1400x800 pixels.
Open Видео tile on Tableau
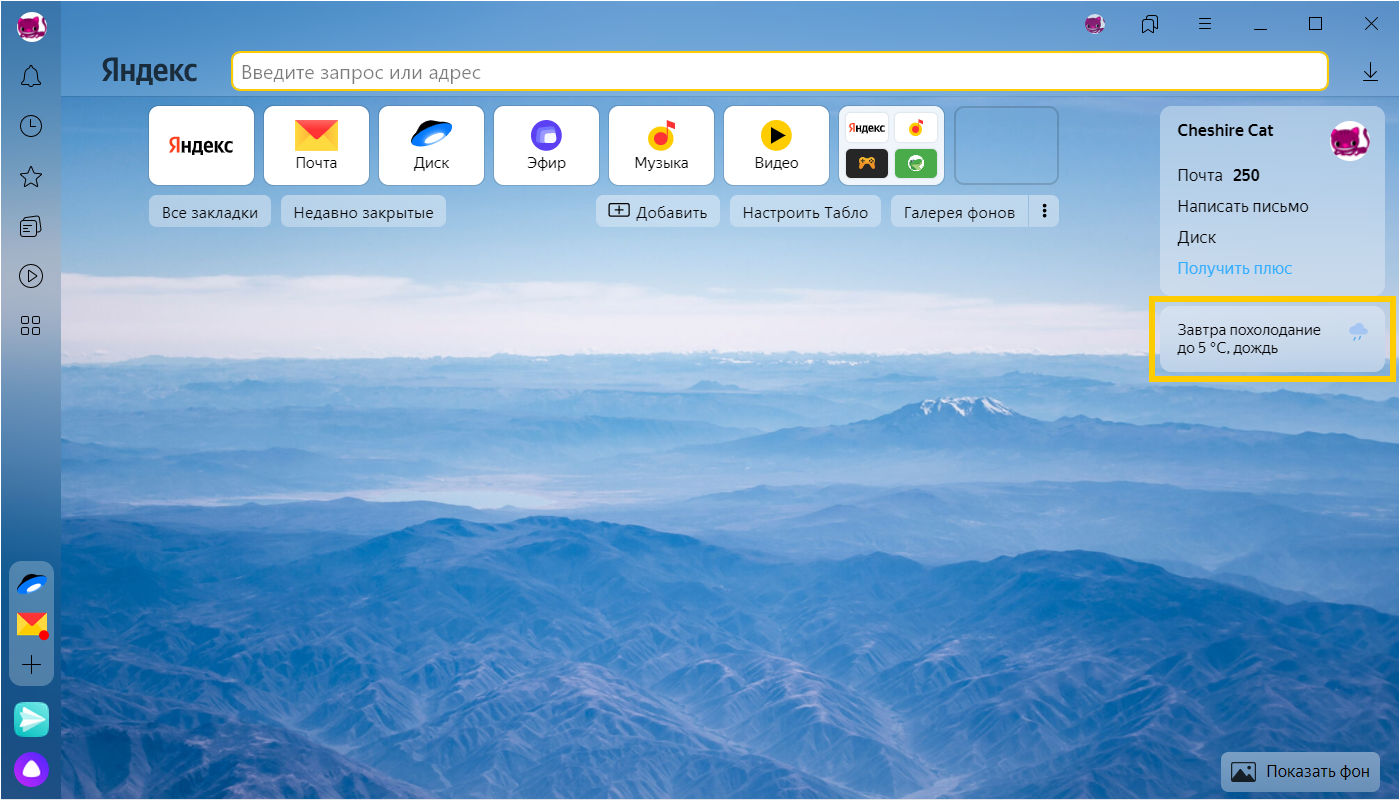coord(776,146)
